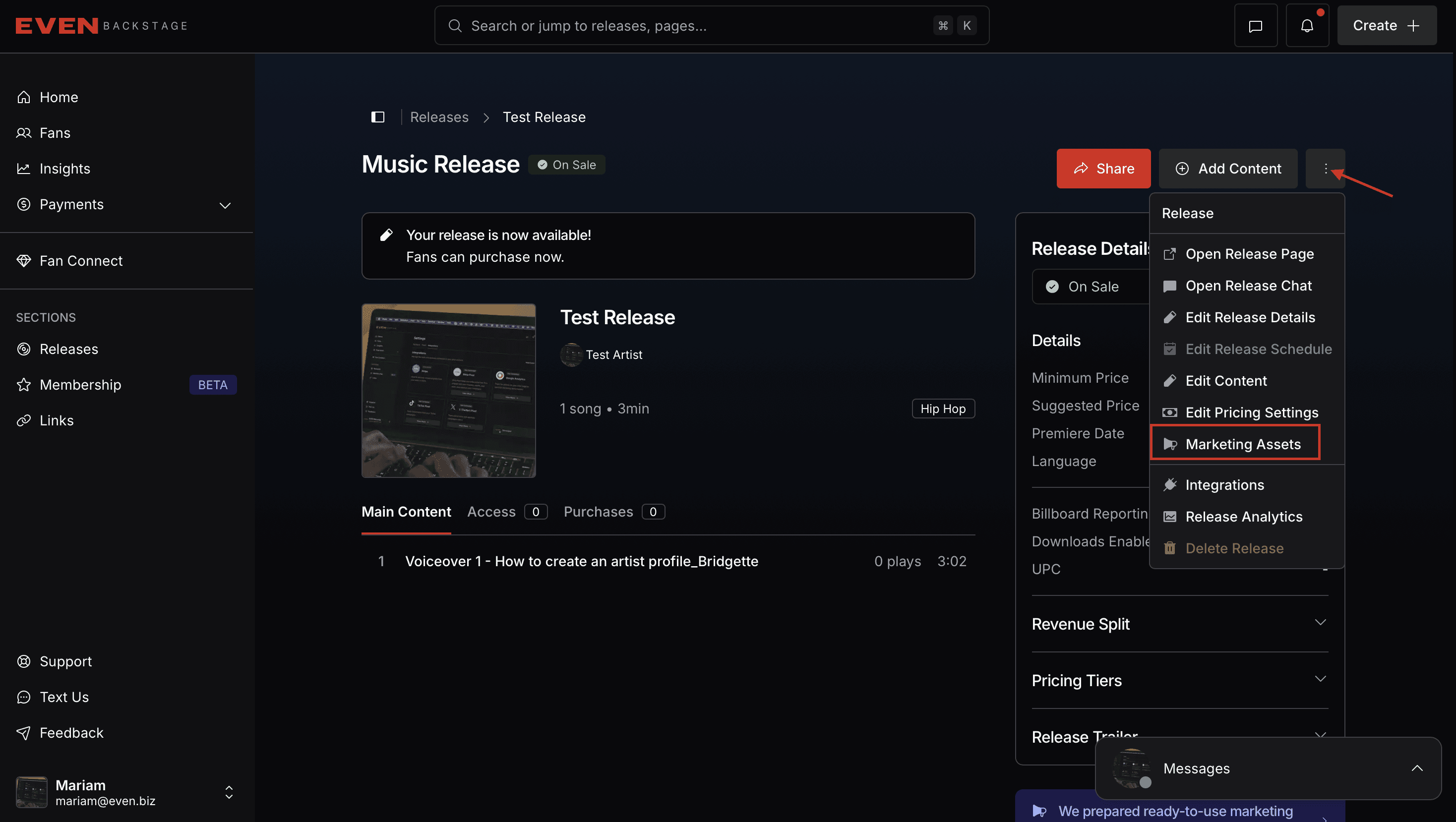Expand the Pricing Tiers section

[1180, 680]
